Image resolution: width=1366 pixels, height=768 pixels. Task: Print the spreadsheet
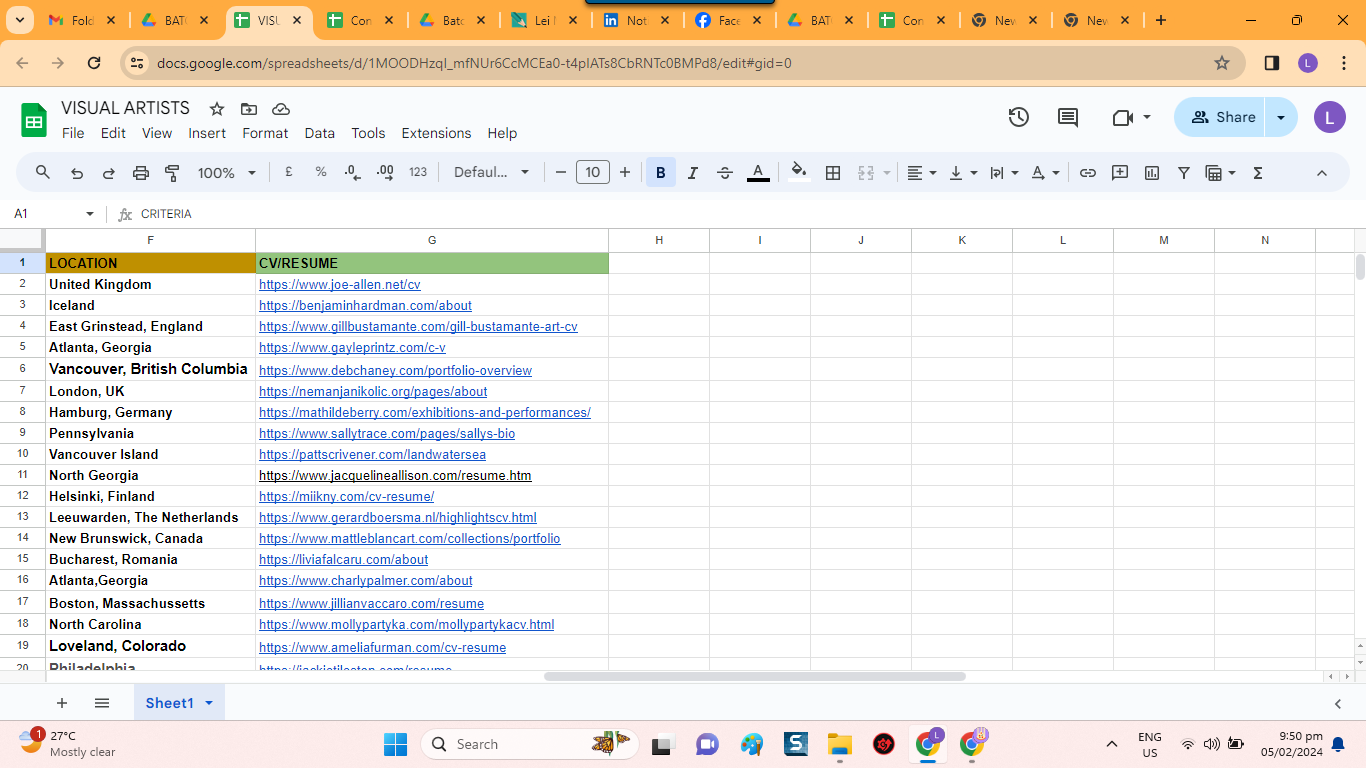click(x=141, y=173)
